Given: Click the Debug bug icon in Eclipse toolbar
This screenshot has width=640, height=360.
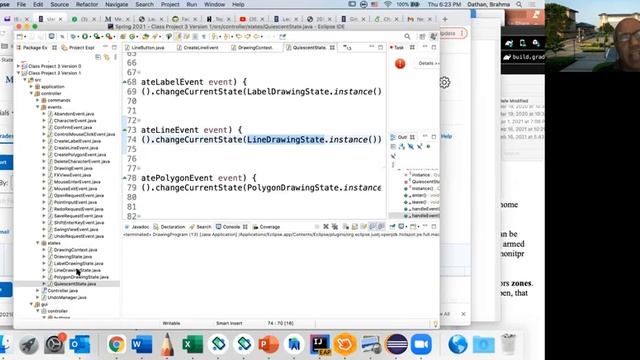Looking at the screenshot, I should pos(73,36).
